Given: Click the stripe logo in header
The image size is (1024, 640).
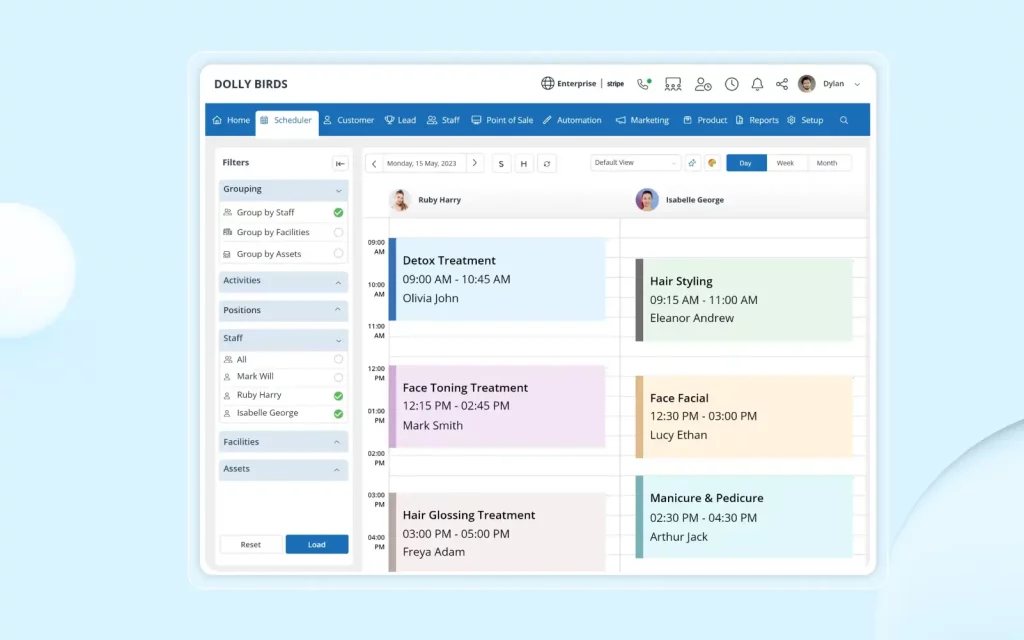Looking at the screenshot, I should [x=615, y=84].
